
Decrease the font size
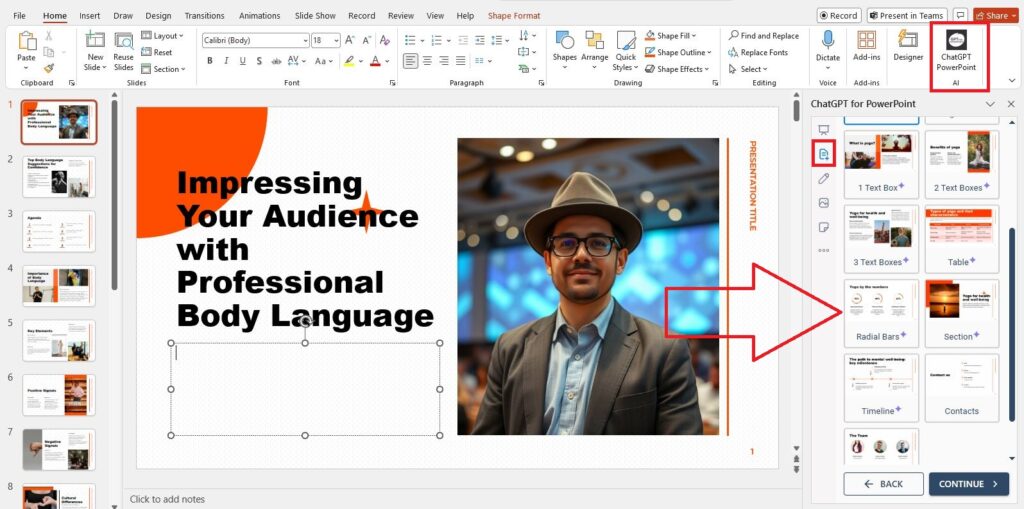pos(368,41)
